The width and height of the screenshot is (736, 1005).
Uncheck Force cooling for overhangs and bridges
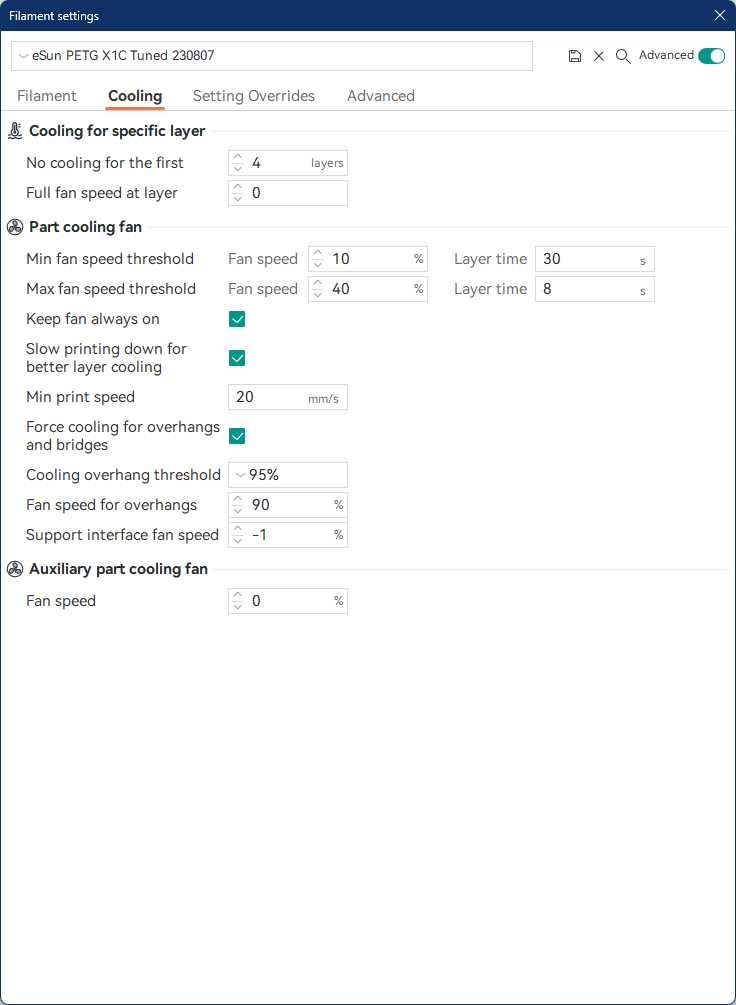pos(237,436)
